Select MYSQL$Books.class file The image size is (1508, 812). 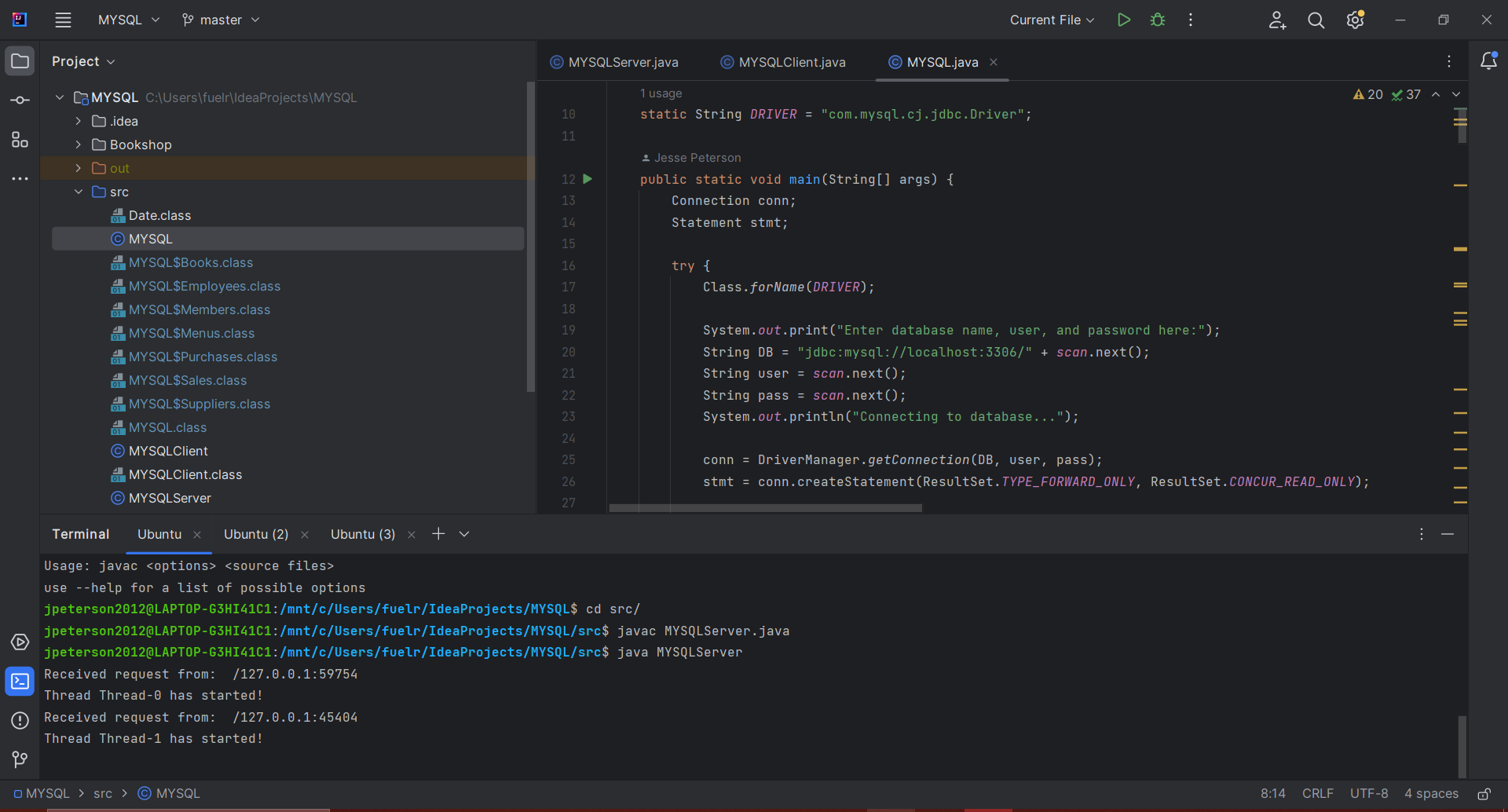(x=191, y=262)
